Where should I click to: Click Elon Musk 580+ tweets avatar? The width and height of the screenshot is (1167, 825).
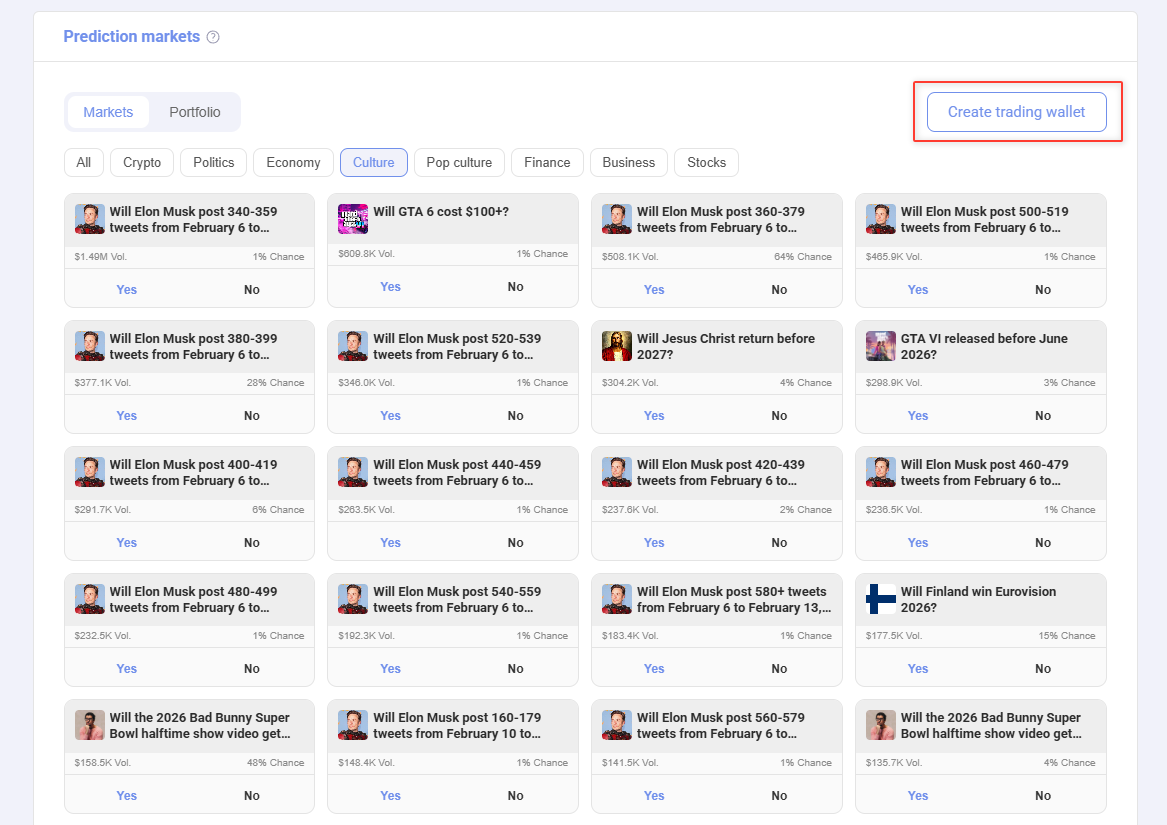(617, 599)
